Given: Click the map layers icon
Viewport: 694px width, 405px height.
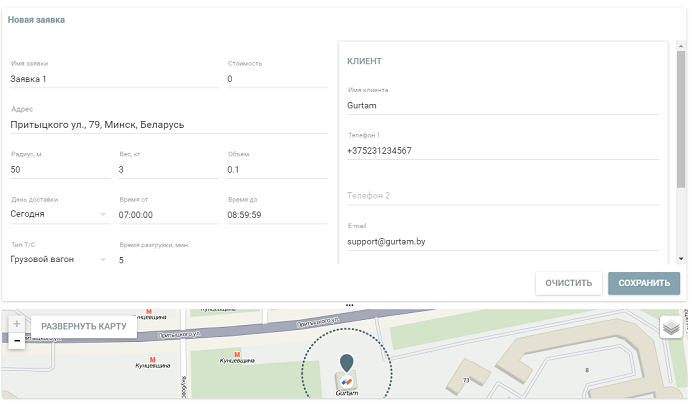Looking at the screenshot, I should pos(671,327).
